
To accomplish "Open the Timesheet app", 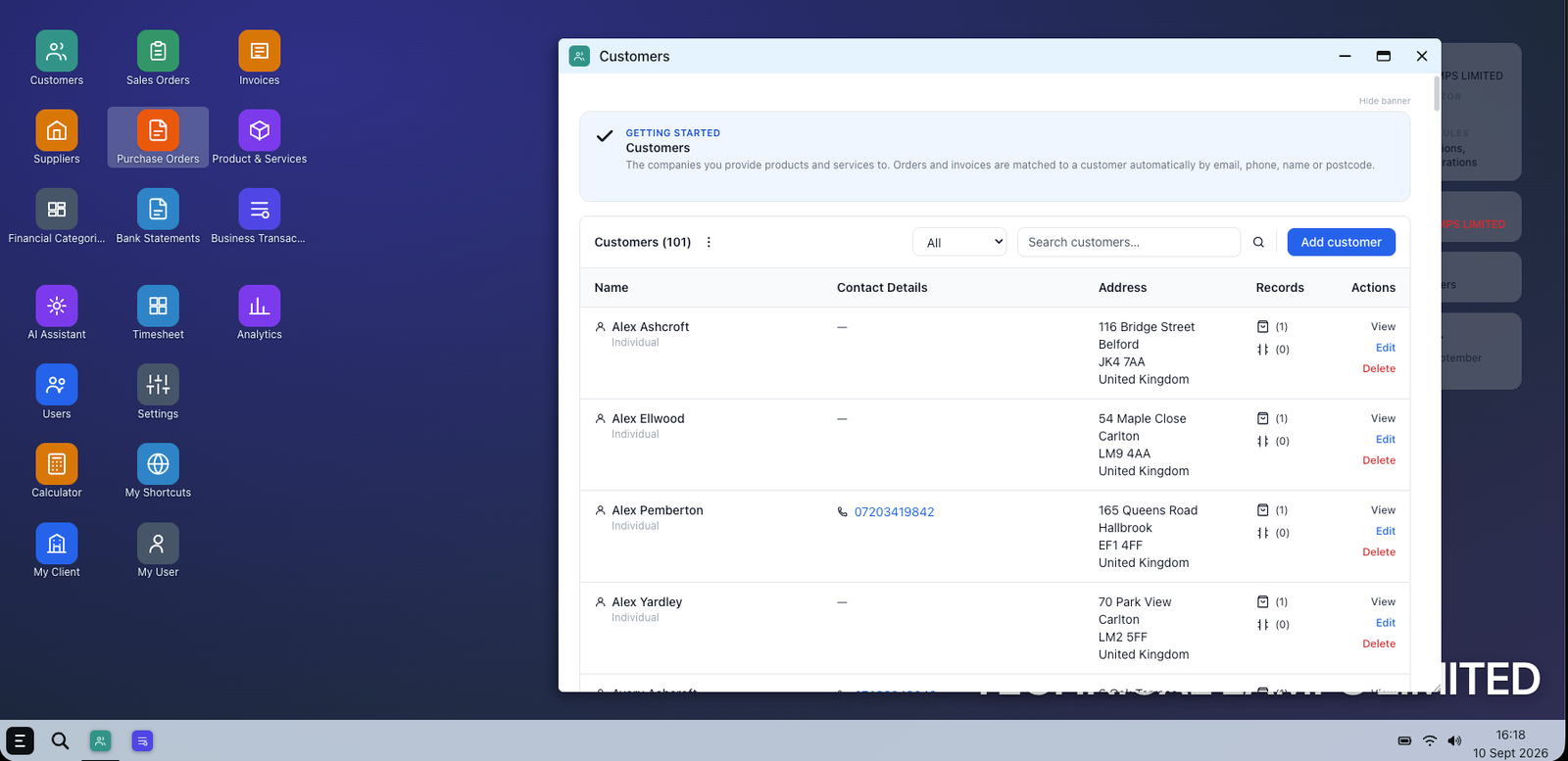I will (158, 313).
